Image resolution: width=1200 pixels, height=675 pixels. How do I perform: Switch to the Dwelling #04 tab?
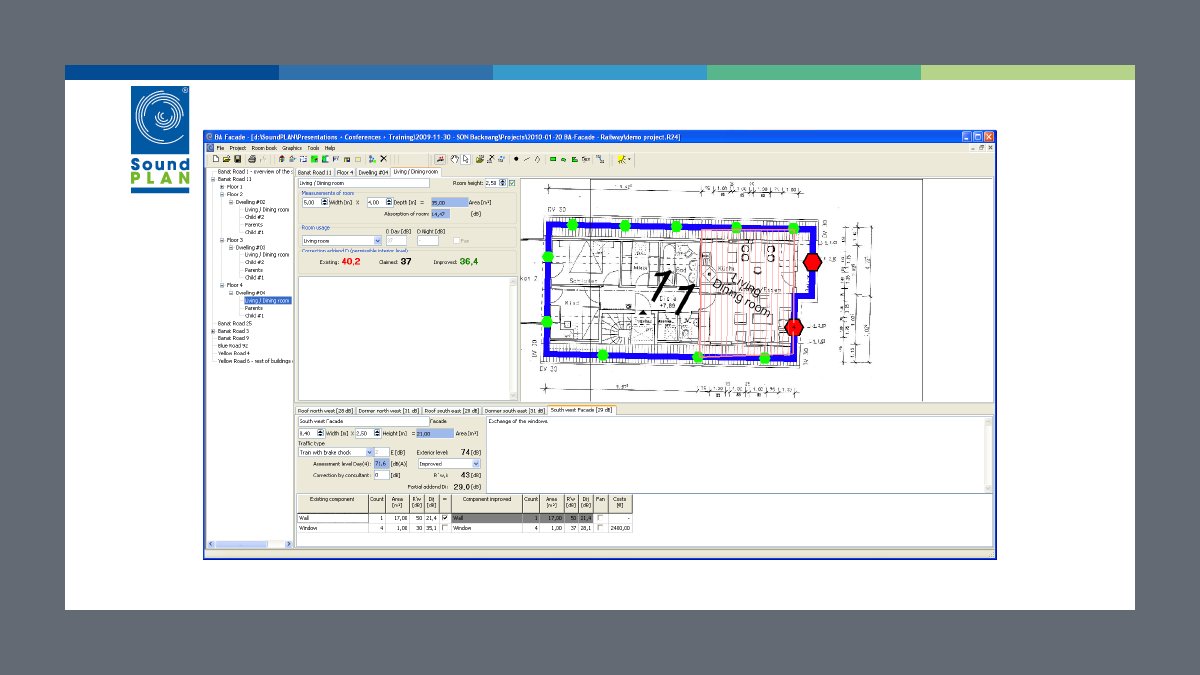point(373,172)
